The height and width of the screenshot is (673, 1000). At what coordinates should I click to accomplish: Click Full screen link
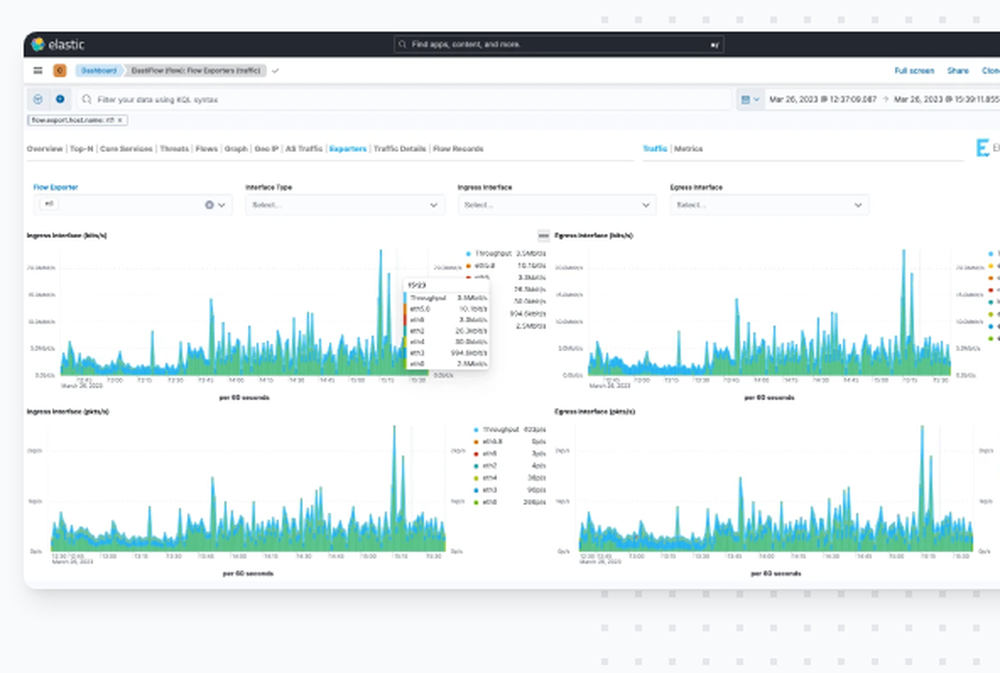[914, 71]
